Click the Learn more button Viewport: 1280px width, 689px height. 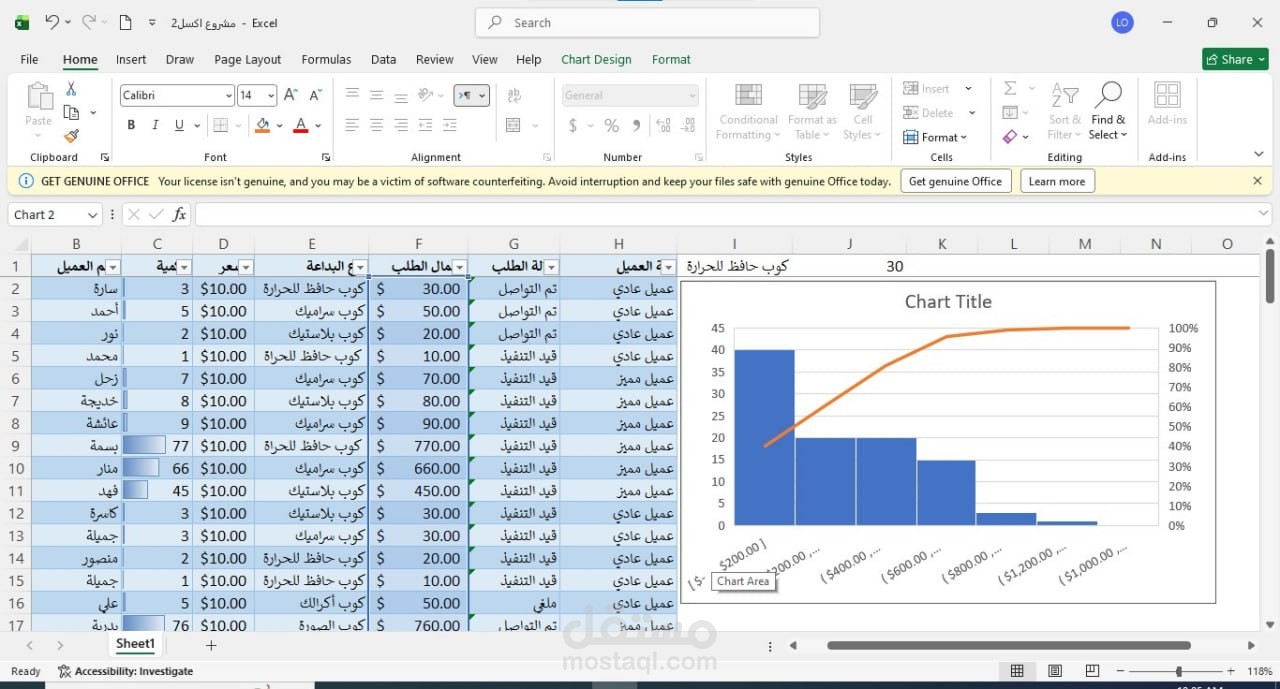point(1057,181)
